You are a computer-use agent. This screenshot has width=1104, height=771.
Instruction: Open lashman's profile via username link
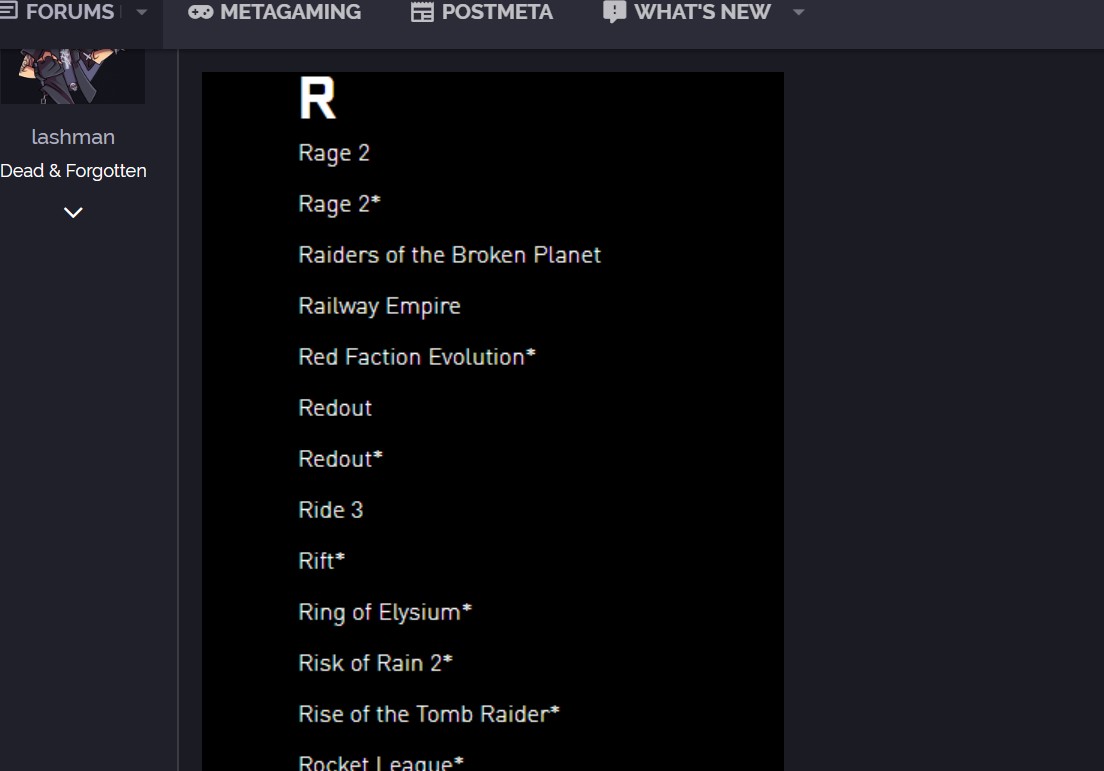point(73,137)
